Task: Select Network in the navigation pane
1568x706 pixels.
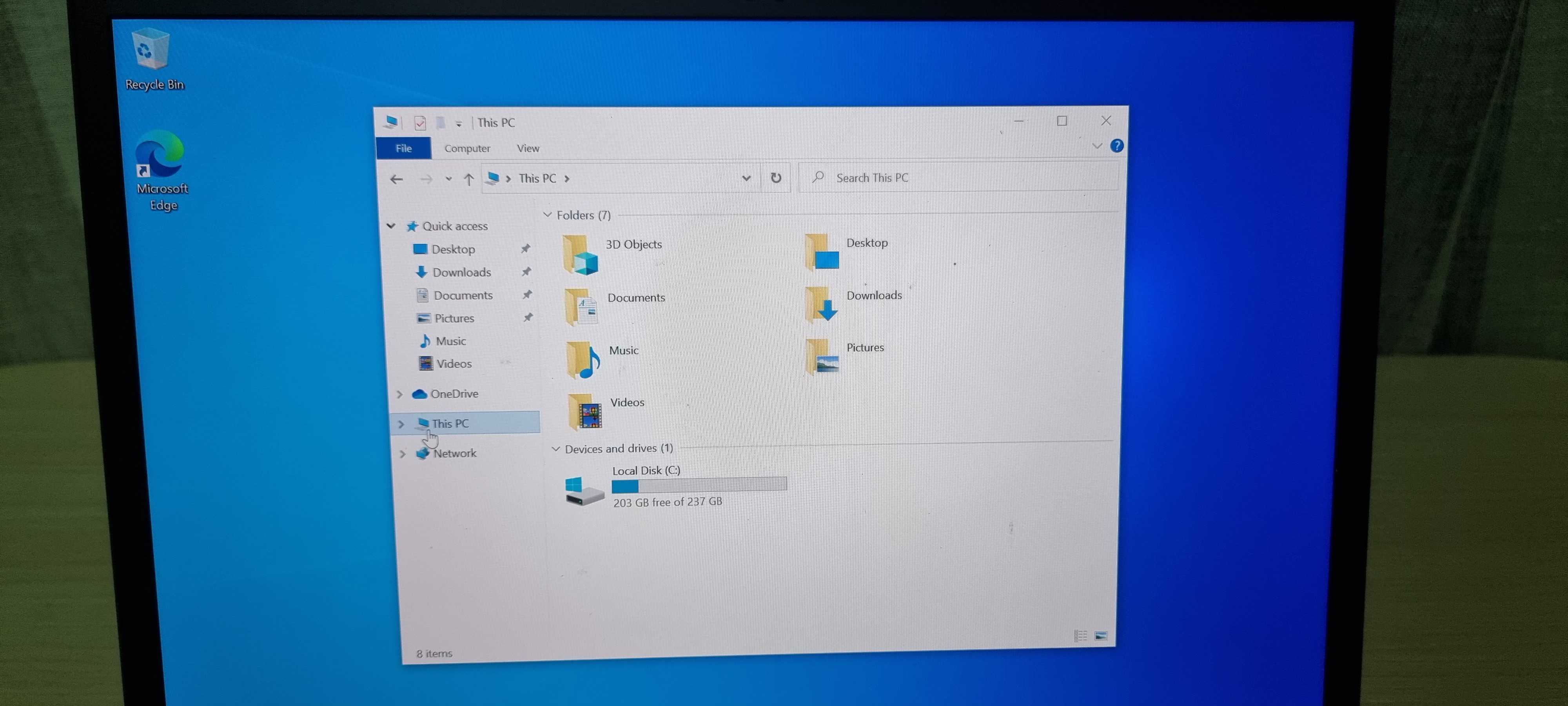Action: [x=454, y=453]
